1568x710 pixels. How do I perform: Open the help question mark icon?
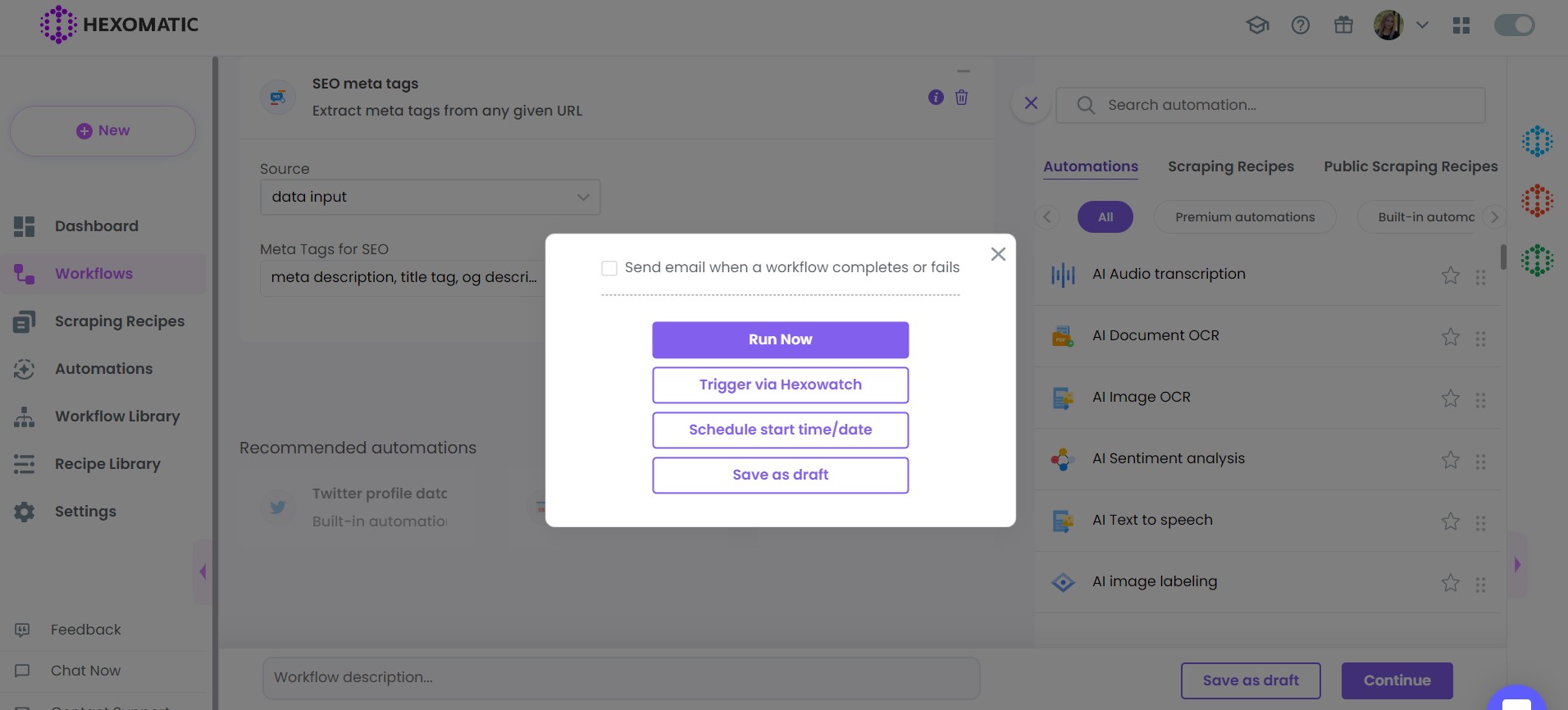tap(1300, 25)
